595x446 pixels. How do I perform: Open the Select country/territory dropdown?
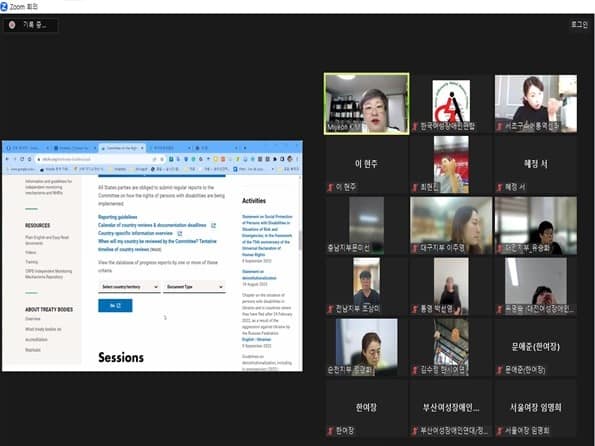point(129,287)
